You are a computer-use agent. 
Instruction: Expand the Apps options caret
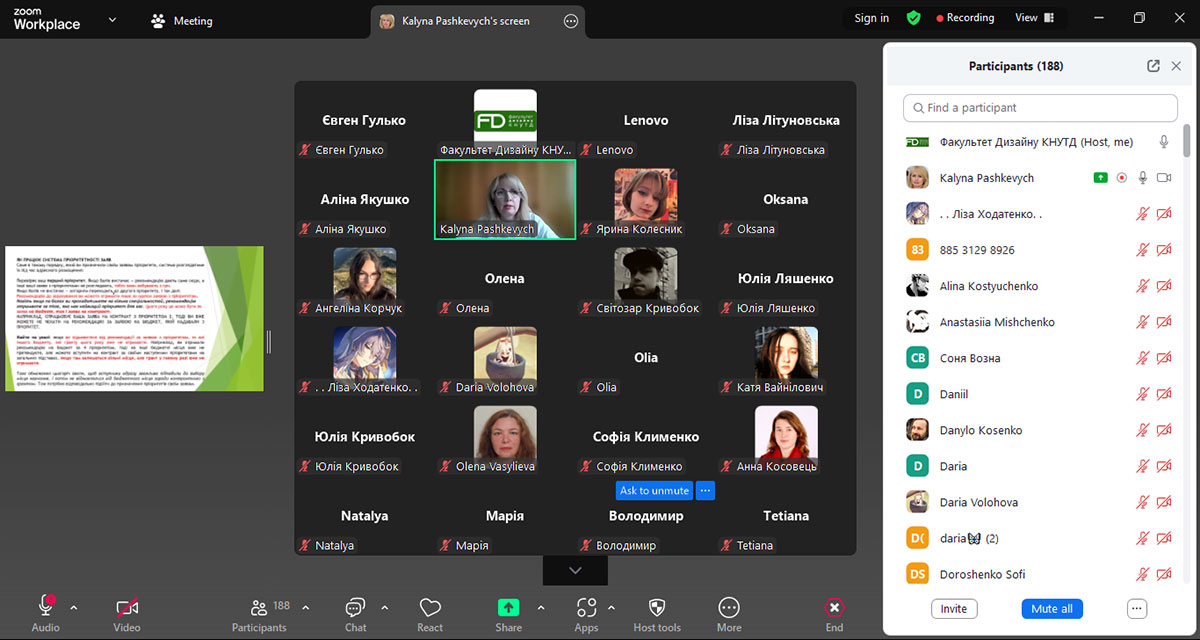611,607
